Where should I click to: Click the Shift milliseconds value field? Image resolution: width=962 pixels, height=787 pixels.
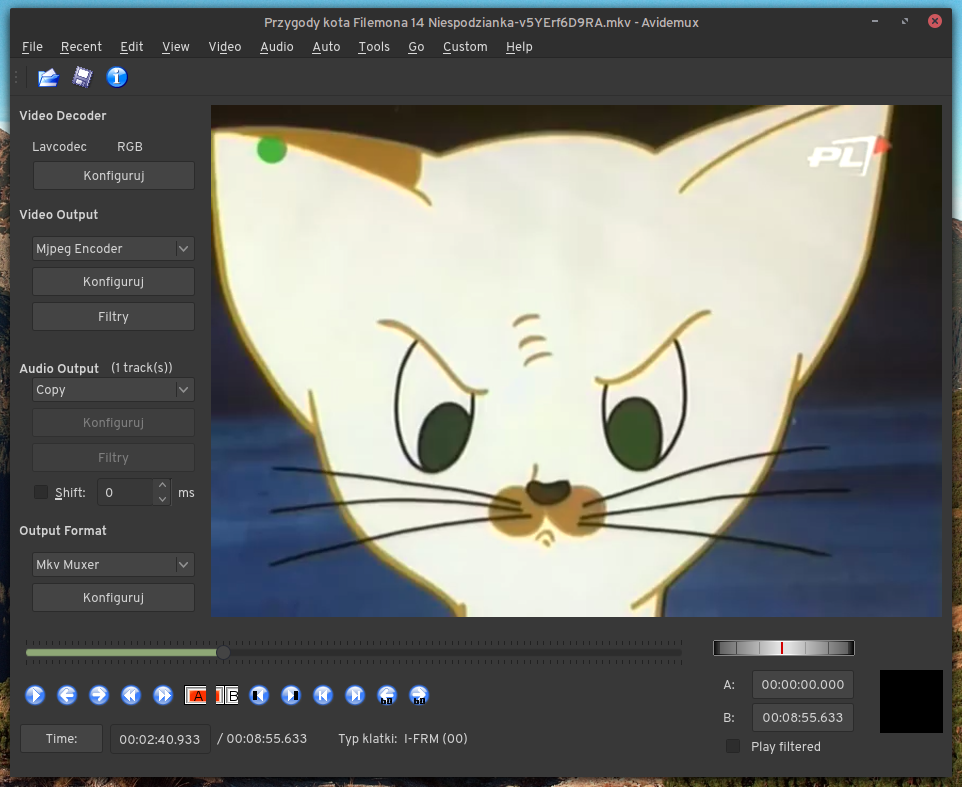pos(126,493)
